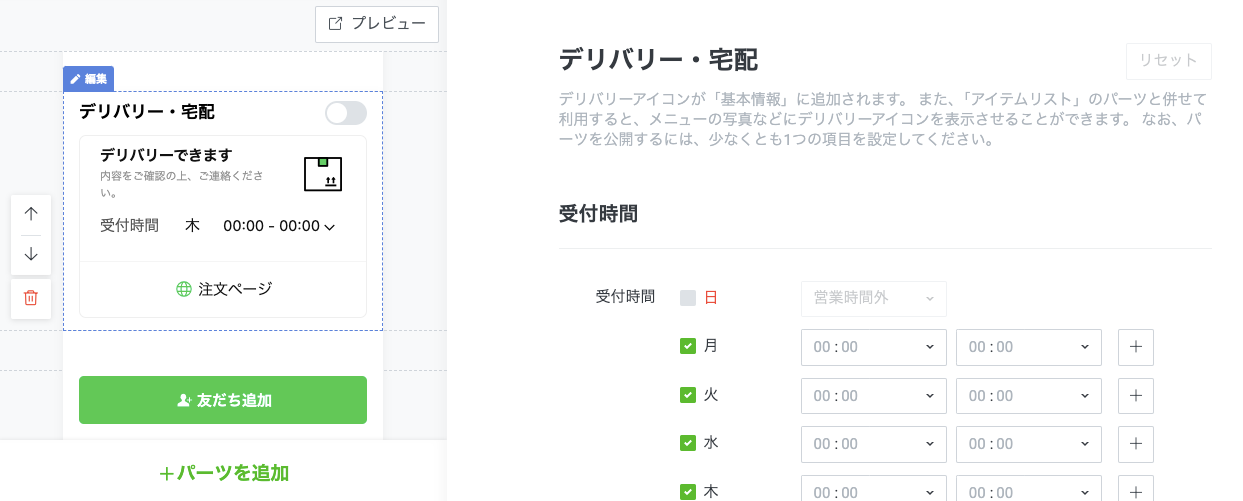Viewport: 1243px width, 501px height.
Task: Uncheck the 月 (Monday) checkbox
Action: coord(688,346)
